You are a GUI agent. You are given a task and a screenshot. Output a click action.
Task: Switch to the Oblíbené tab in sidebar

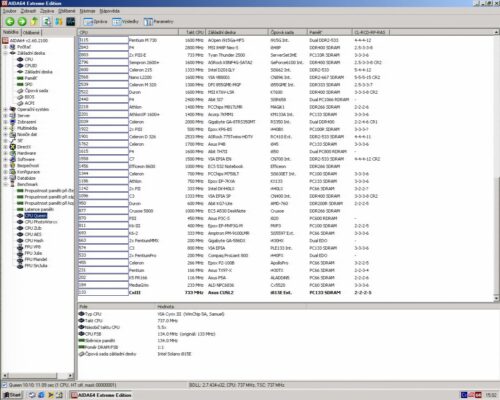[31, 32]
